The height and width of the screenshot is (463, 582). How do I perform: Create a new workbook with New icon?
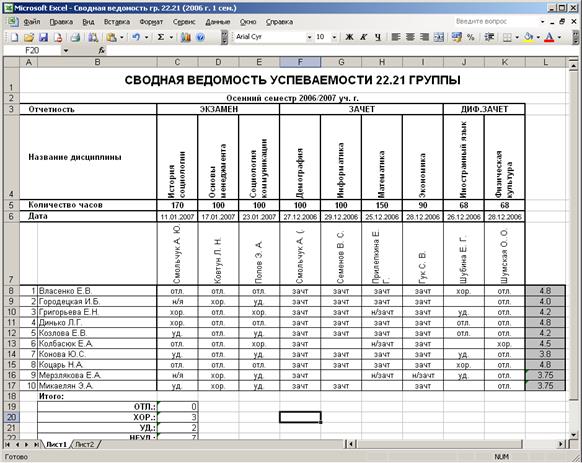click(14, 37)
